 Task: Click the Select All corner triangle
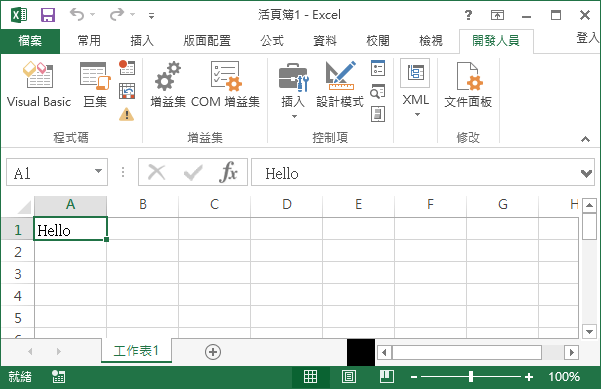[24, 207]
